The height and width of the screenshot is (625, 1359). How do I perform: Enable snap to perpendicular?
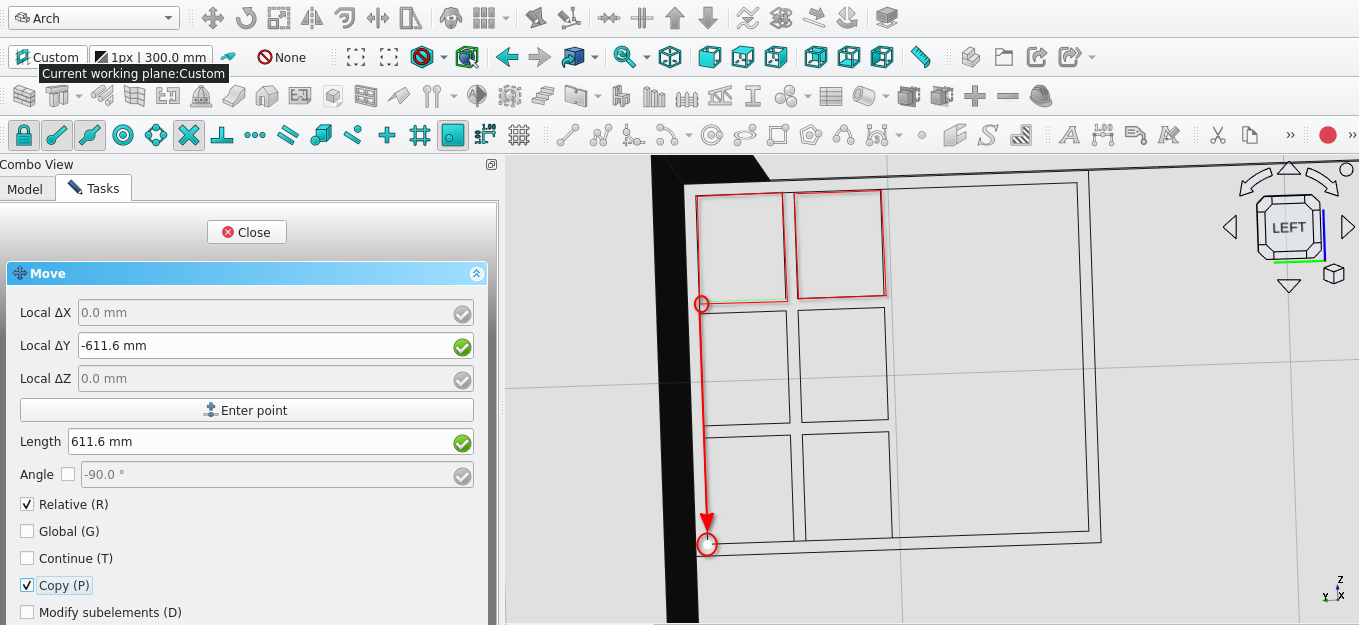[x=222, y=135]
